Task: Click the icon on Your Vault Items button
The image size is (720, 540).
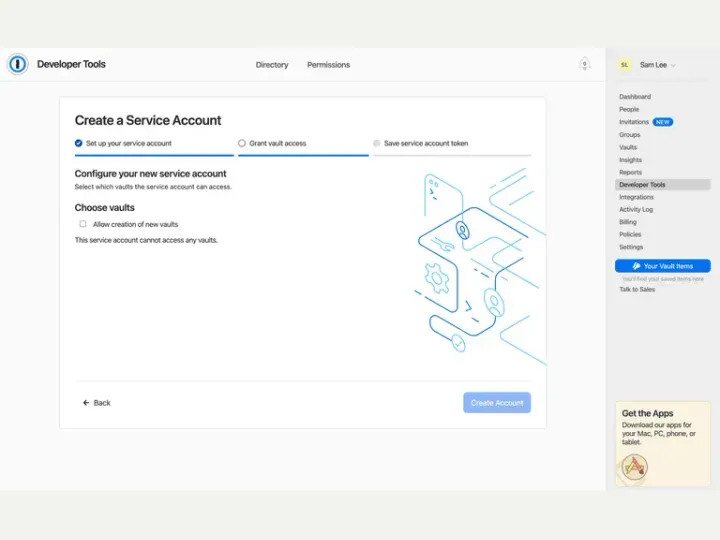Action: [636, 266]
